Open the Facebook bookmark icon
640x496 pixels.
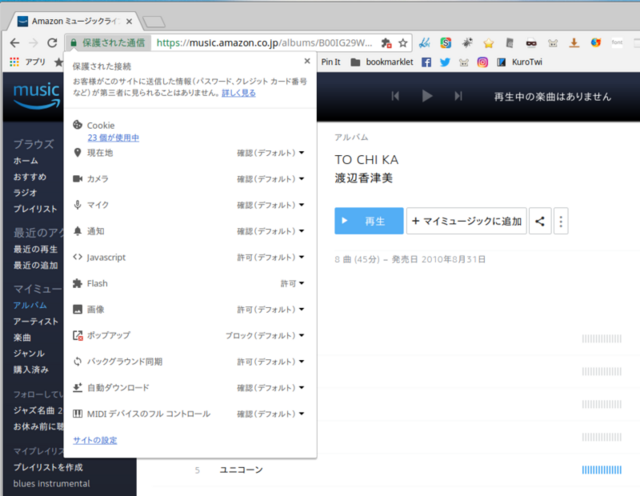tap(426, 62)
